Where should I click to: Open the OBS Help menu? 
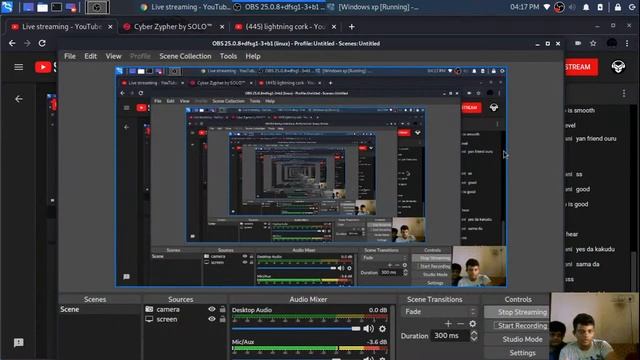[253, 56]
